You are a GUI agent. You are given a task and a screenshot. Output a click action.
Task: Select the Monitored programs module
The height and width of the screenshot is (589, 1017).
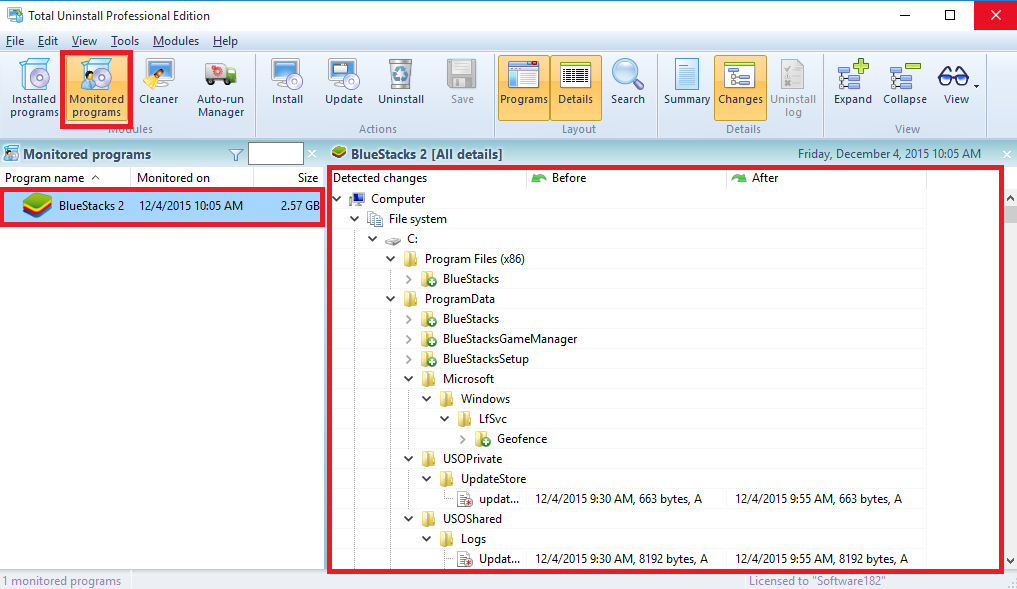(97, 88)
